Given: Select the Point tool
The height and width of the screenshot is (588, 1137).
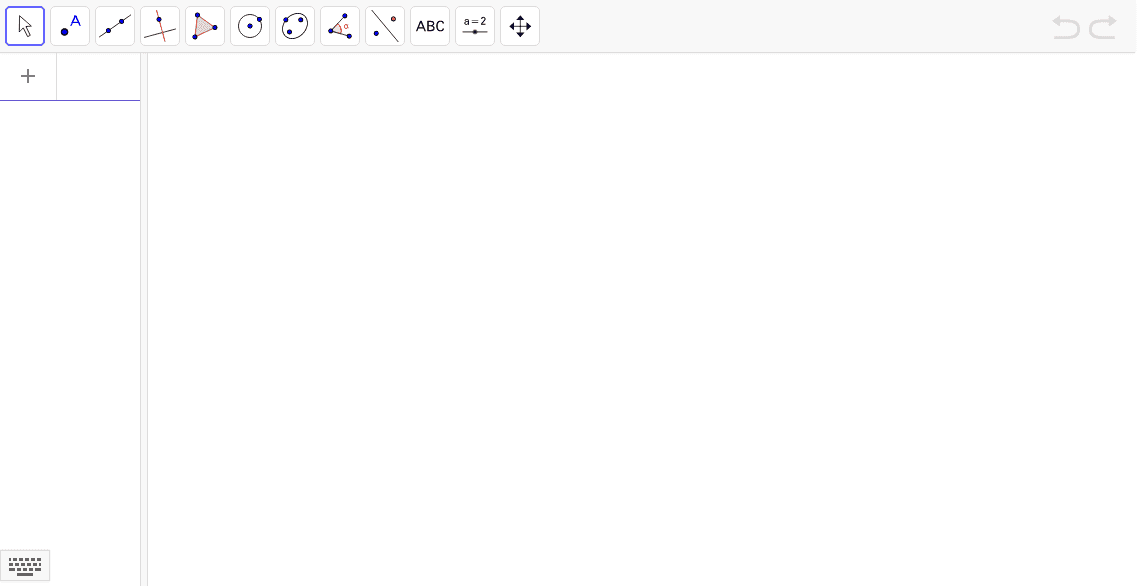Looking at the screenshot, I should 70,26.
